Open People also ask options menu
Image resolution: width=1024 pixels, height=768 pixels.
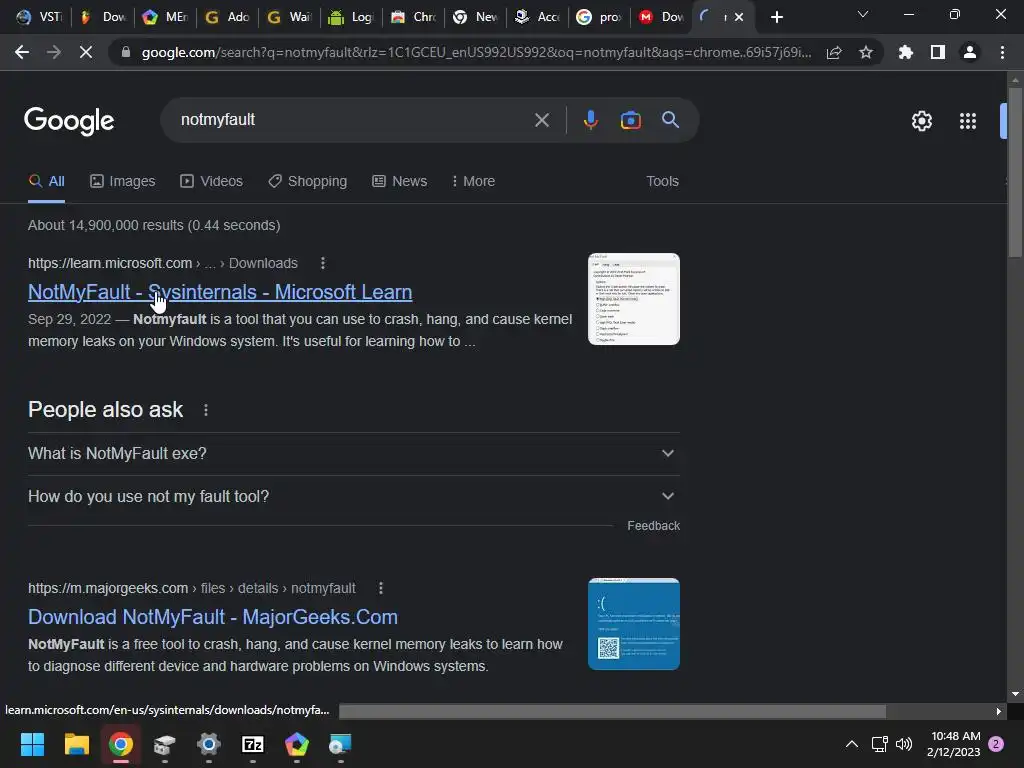(x=206, y=410)
